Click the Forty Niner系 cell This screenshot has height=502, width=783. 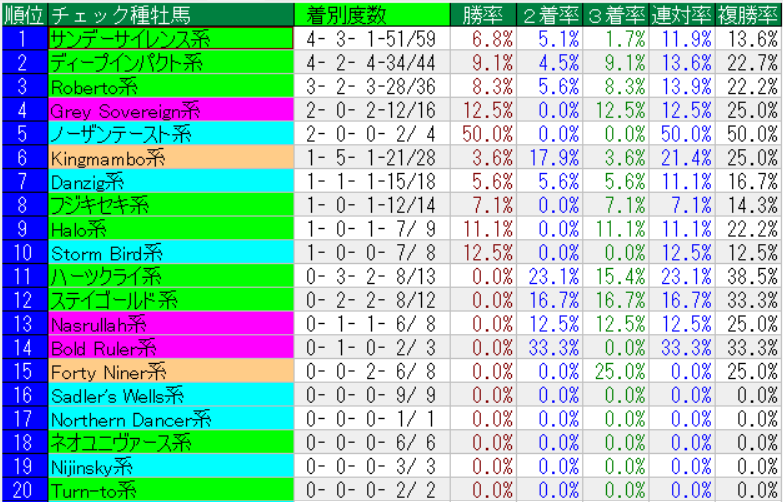pyautogui.click(x=171, y=371)
